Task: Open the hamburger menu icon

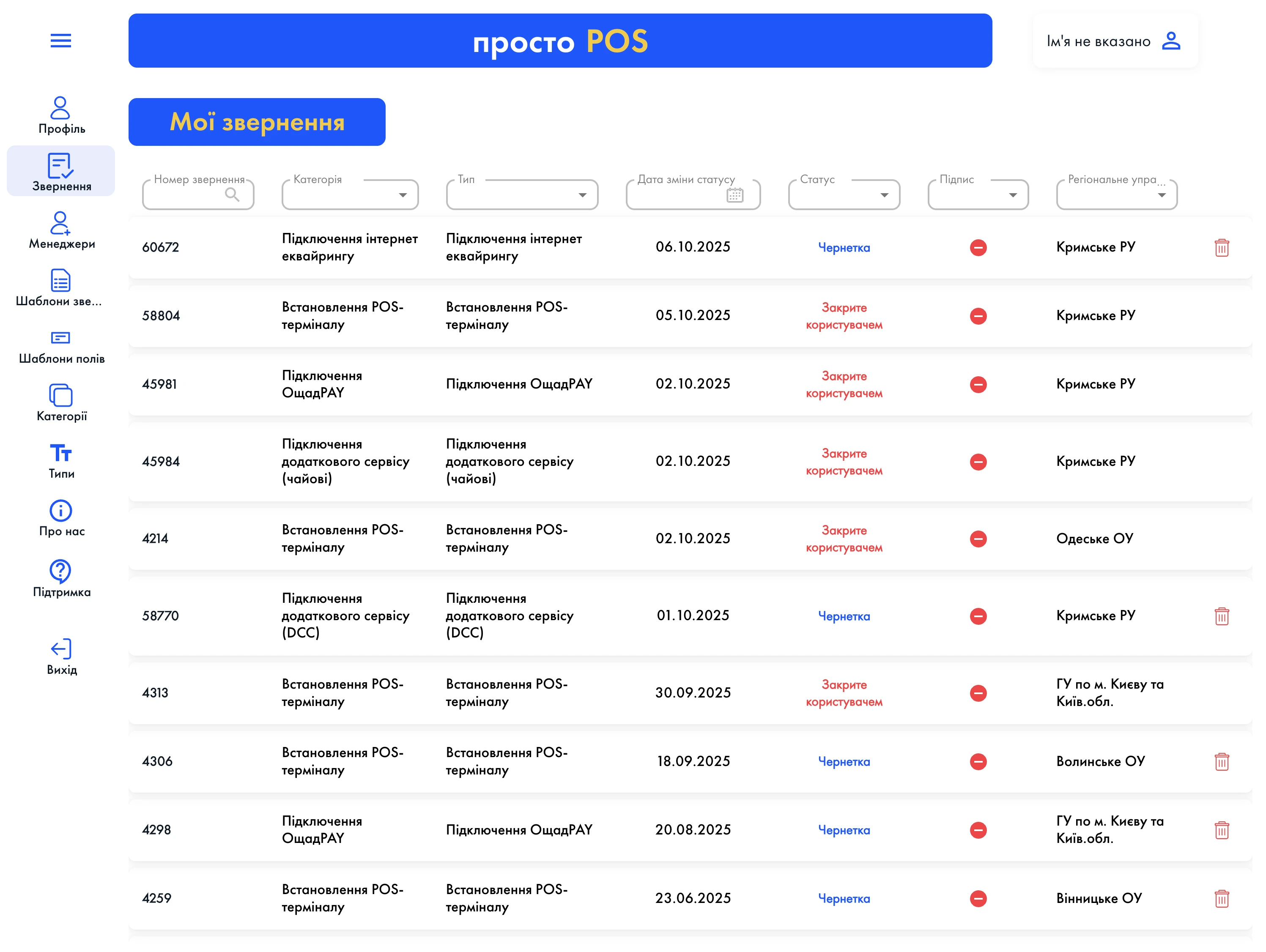Action: (60, 41)
